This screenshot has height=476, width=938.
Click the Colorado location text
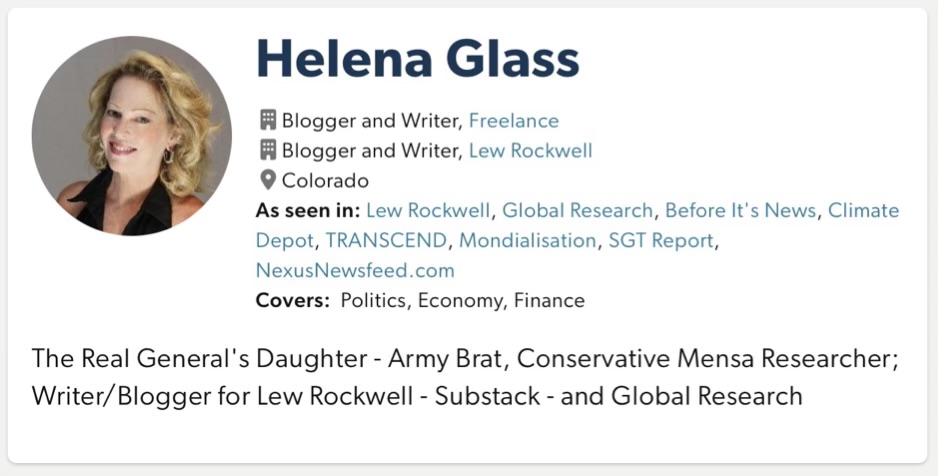[x=325, y=181]
